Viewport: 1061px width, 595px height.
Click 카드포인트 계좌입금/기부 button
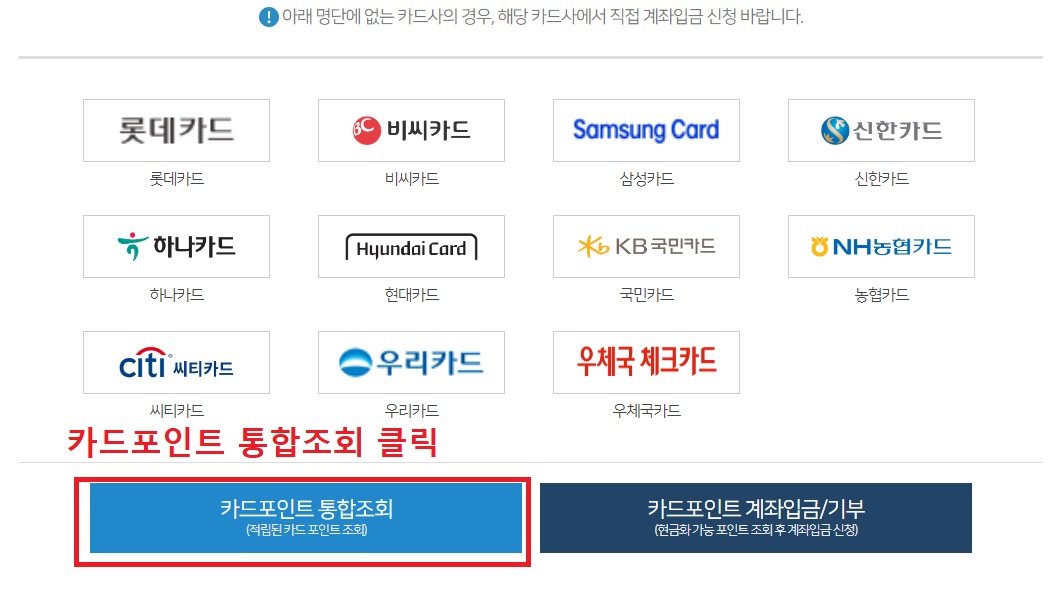756,518
